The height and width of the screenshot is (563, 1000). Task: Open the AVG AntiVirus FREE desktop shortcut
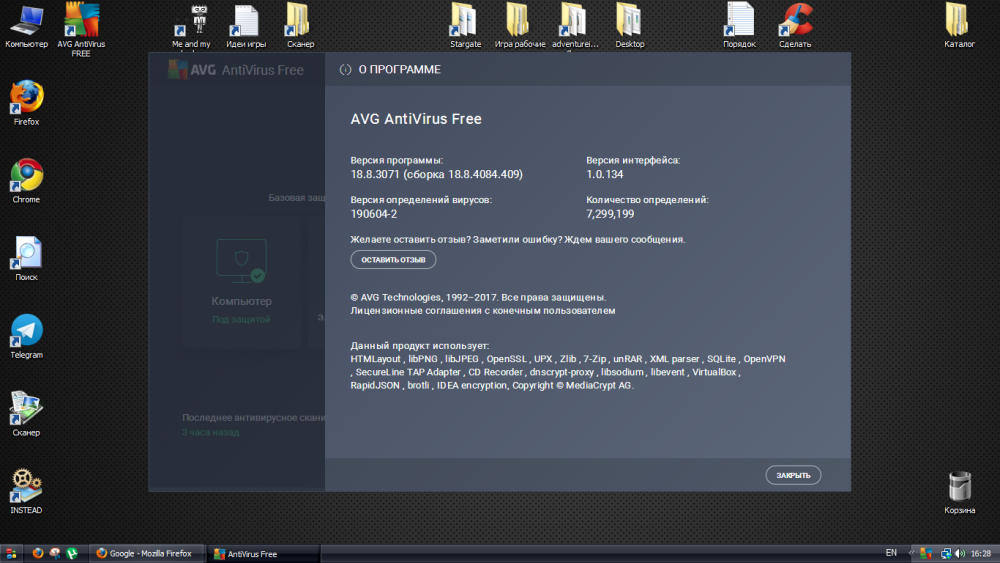(81, 29)
